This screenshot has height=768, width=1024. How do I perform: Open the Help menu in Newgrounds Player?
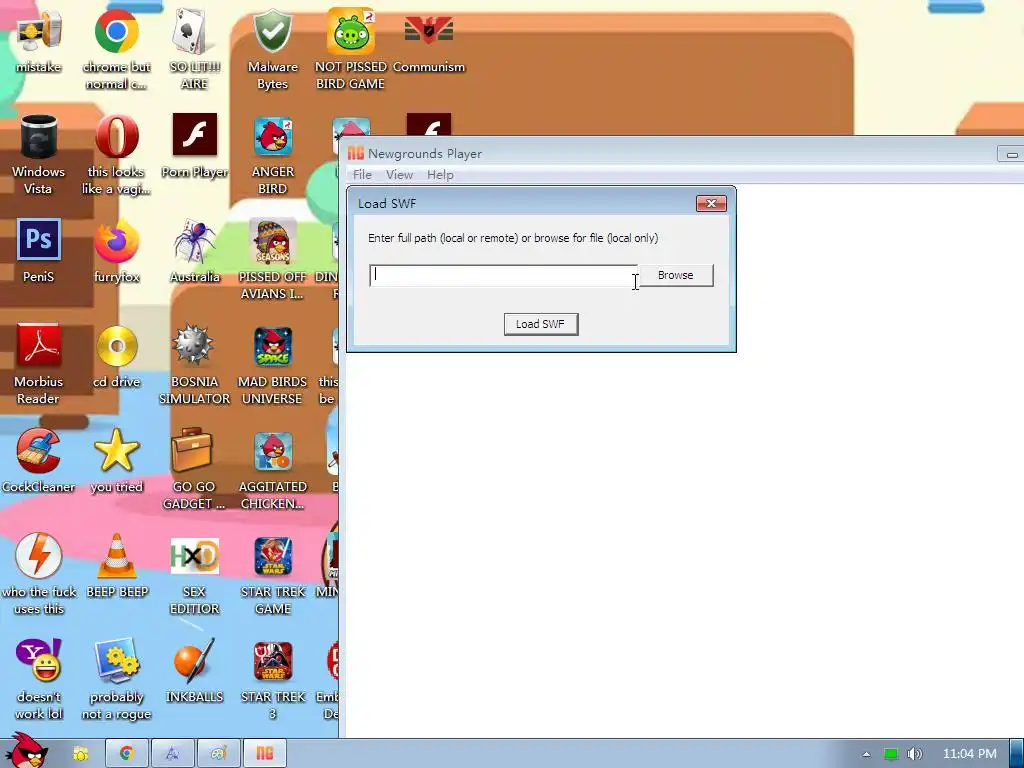pos(440,174)
